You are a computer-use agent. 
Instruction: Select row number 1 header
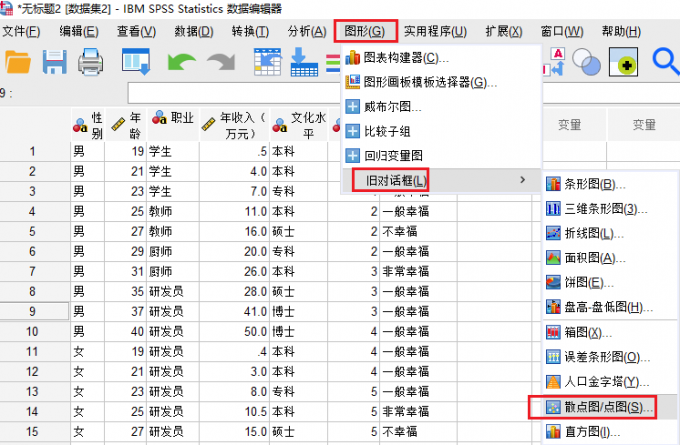point(35,151)
